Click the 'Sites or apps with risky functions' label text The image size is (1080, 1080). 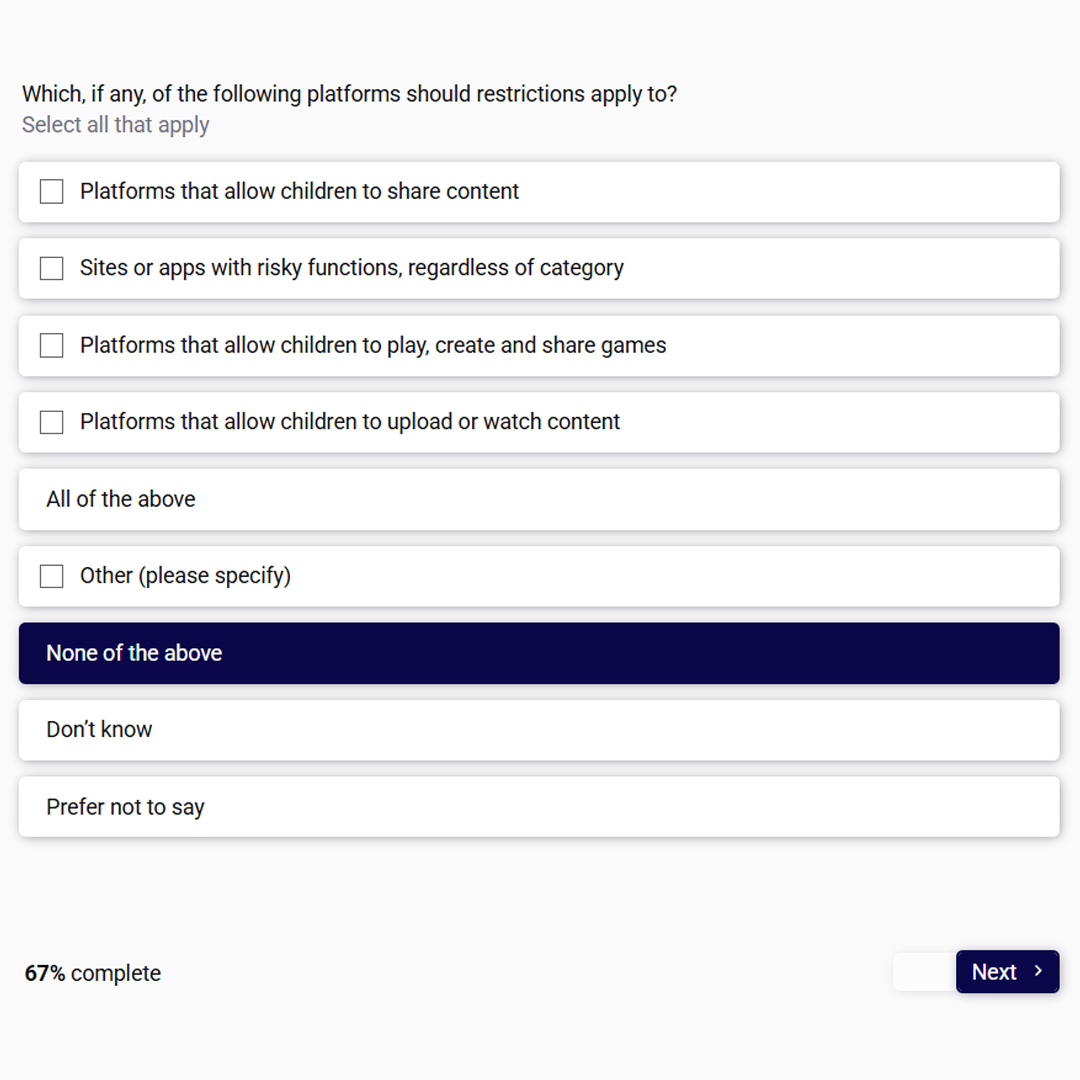click(351, 267)
